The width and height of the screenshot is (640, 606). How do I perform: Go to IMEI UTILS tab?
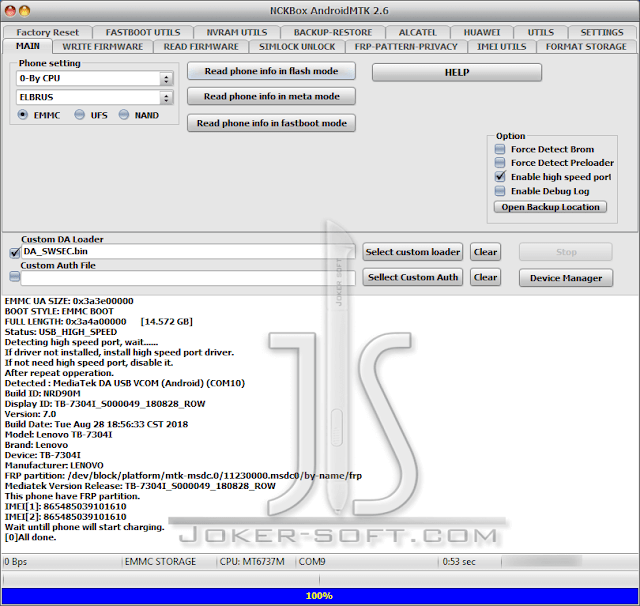pos(502,47)
